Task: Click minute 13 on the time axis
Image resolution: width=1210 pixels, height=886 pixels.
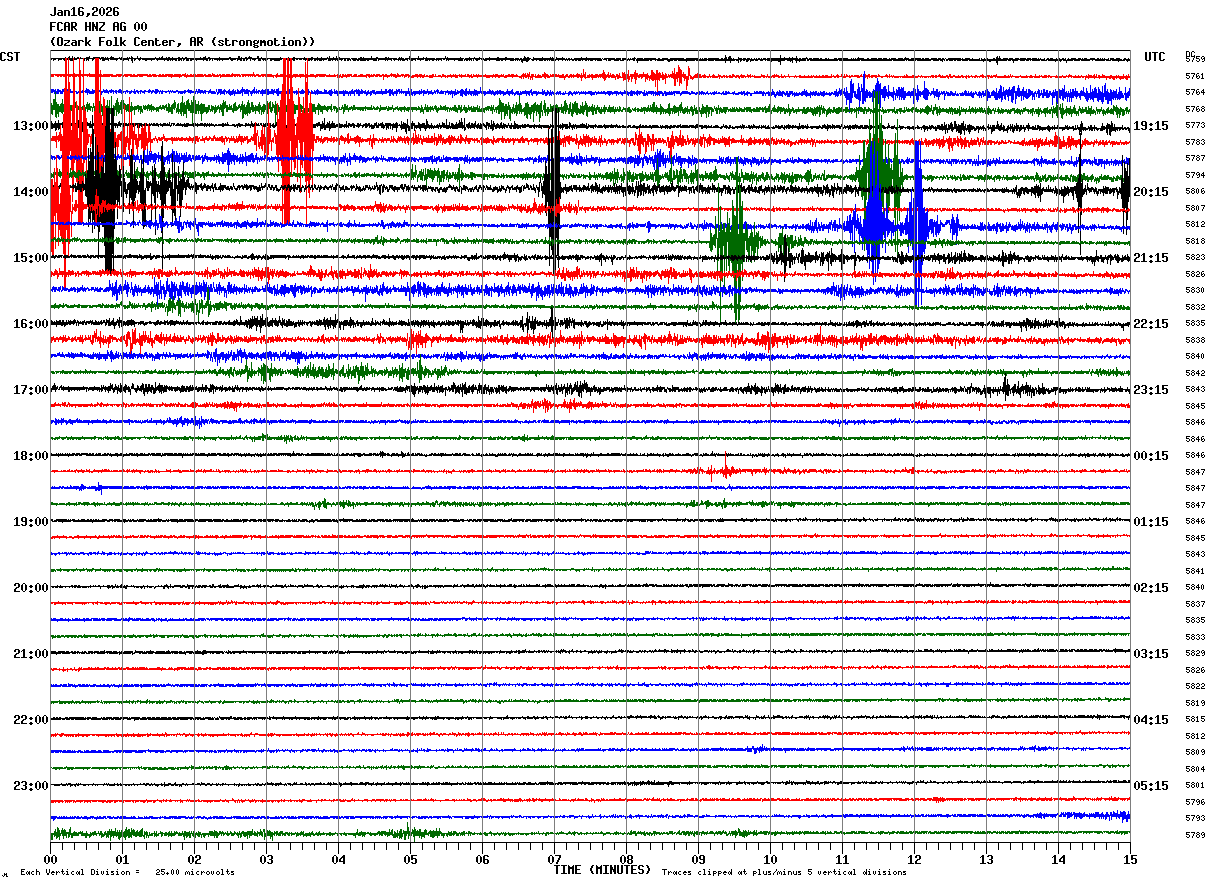Action: pyautogui.click(x=986, y=859)
